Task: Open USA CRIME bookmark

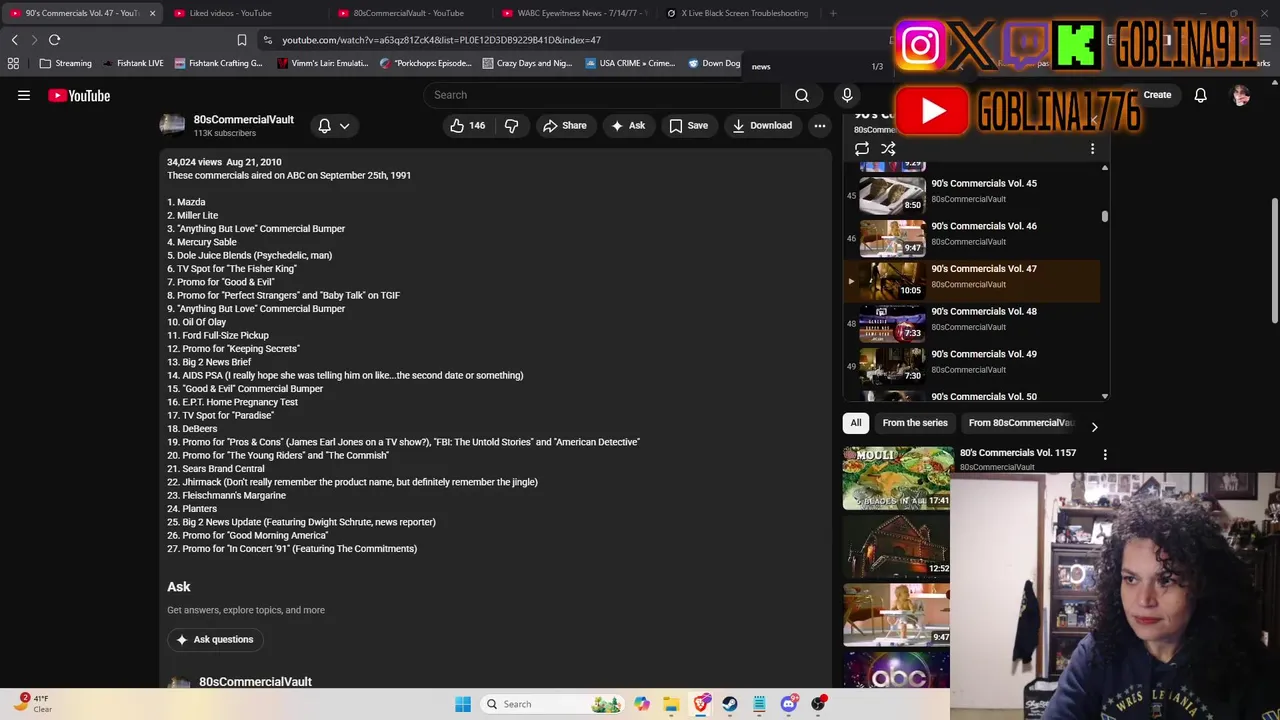Action: click(x=630, y=63)
